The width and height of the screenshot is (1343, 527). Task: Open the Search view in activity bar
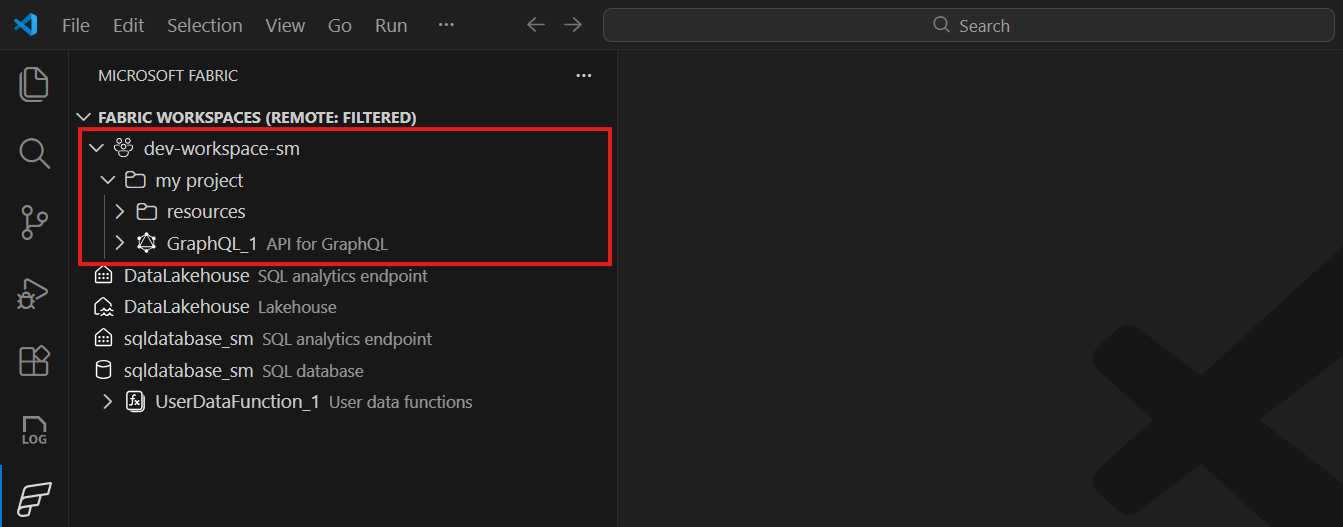pos(34,153)
